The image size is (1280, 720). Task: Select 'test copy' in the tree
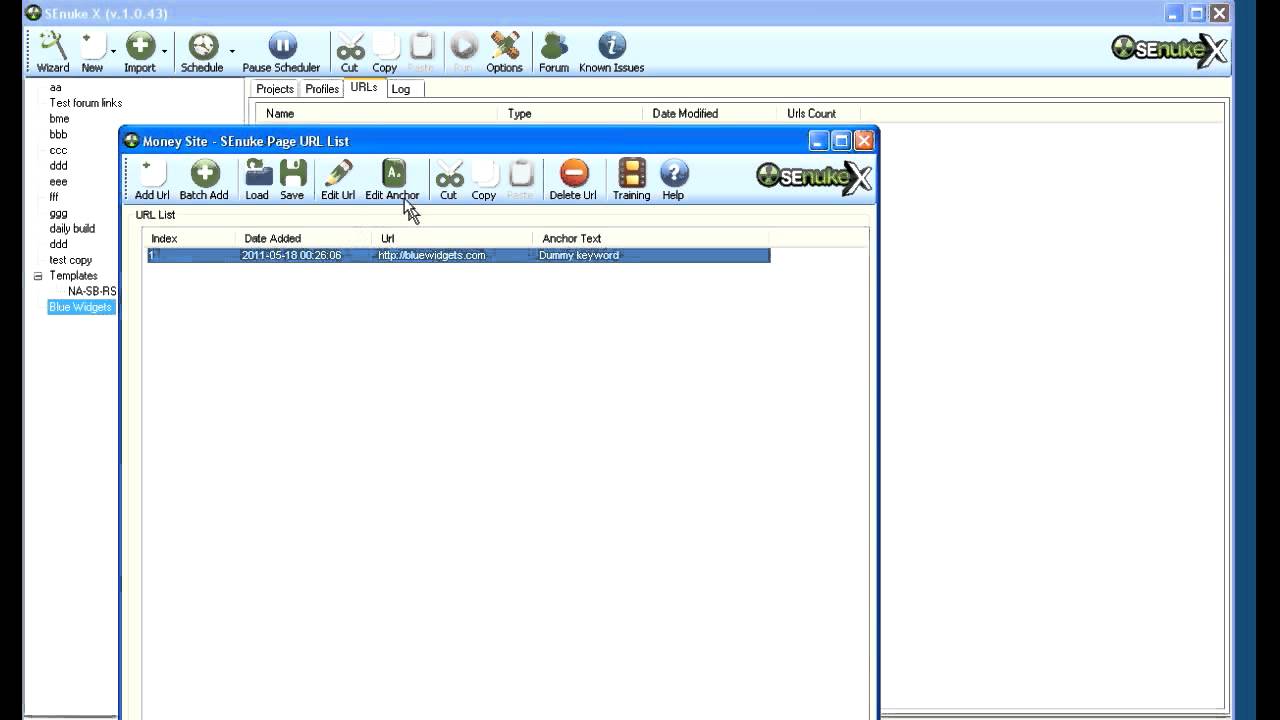pyautogui.click(x=70, y=260)
